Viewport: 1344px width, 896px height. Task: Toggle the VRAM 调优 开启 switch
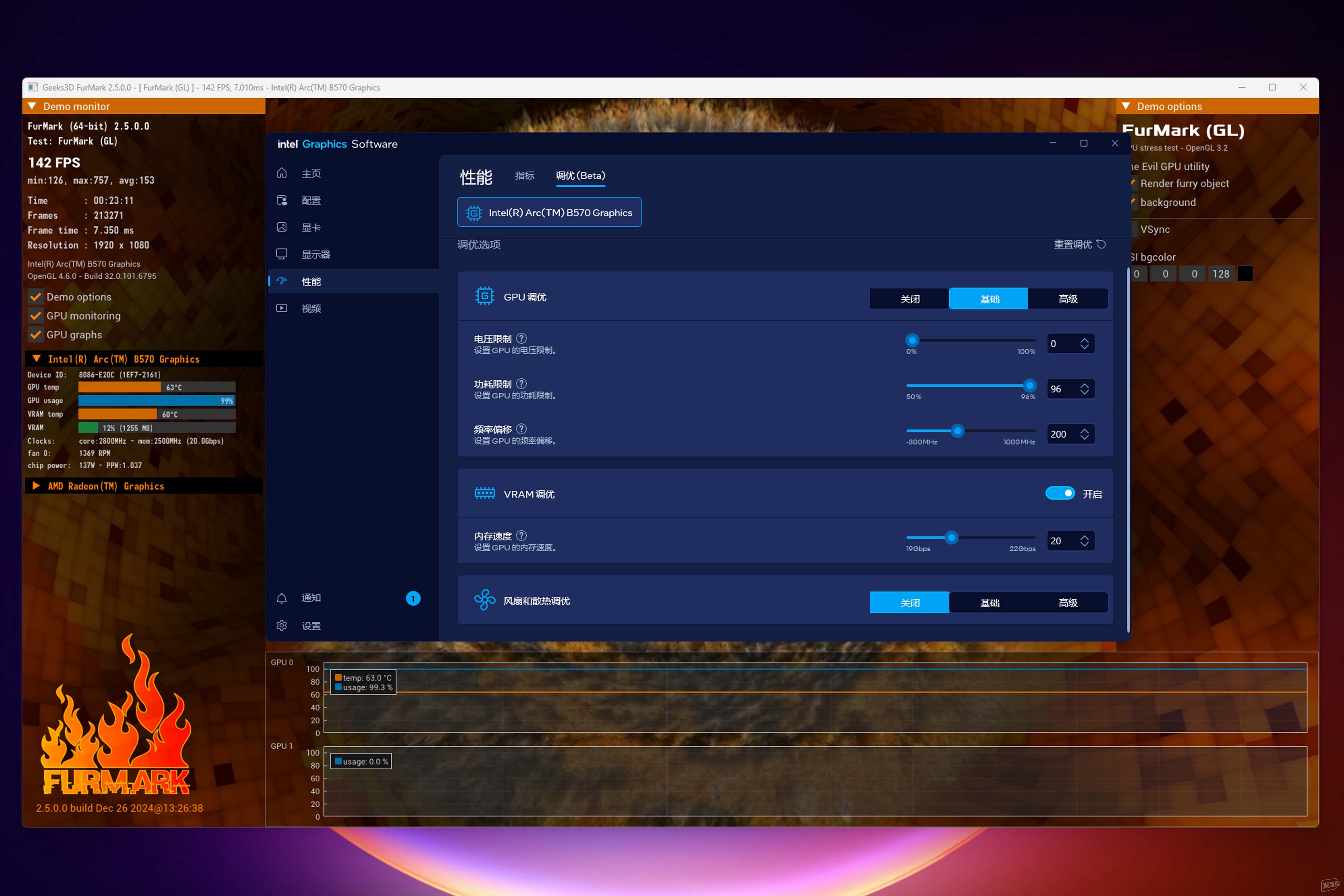1060,493
